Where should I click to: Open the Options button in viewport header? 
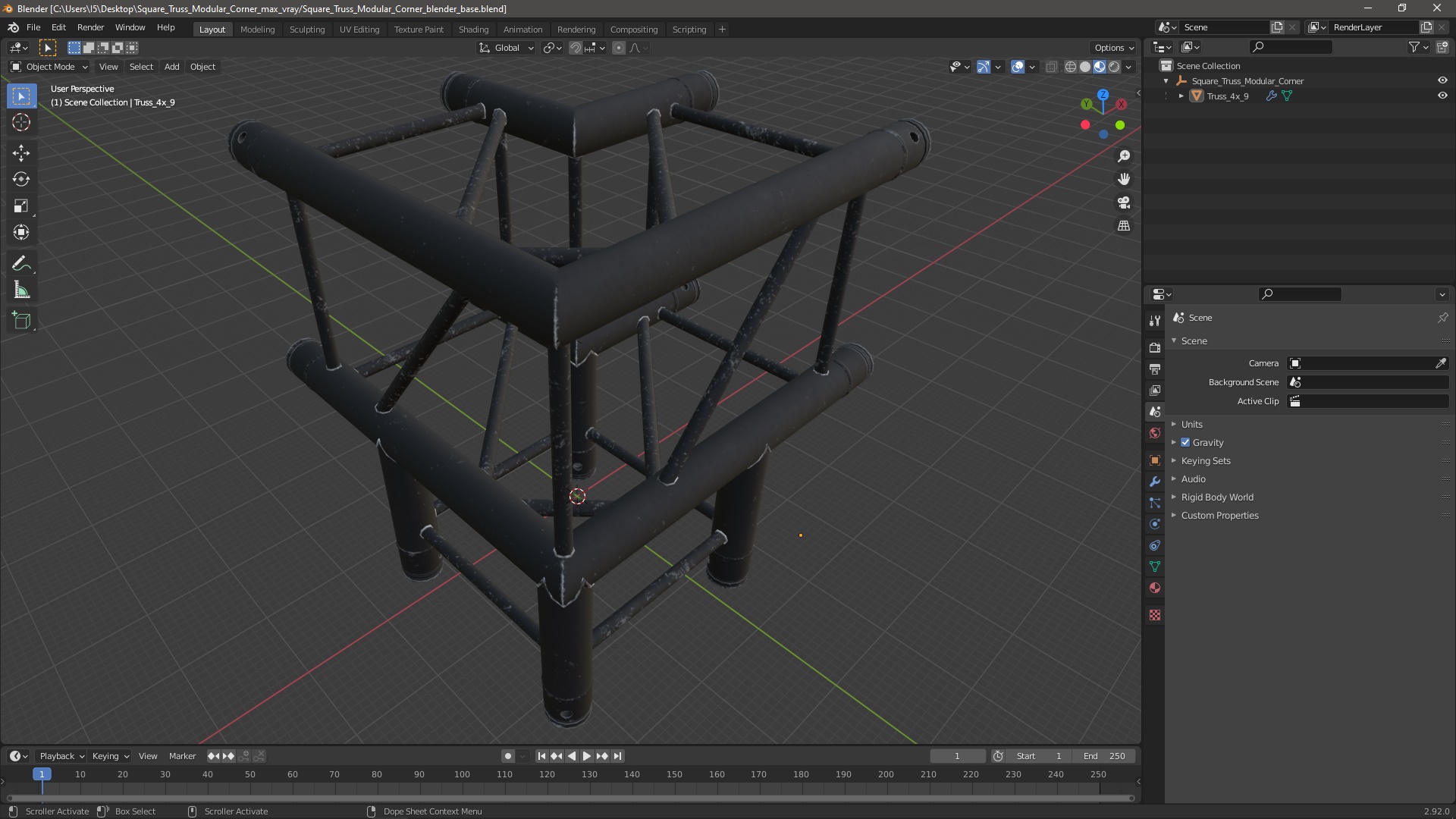click(1114, 48)
